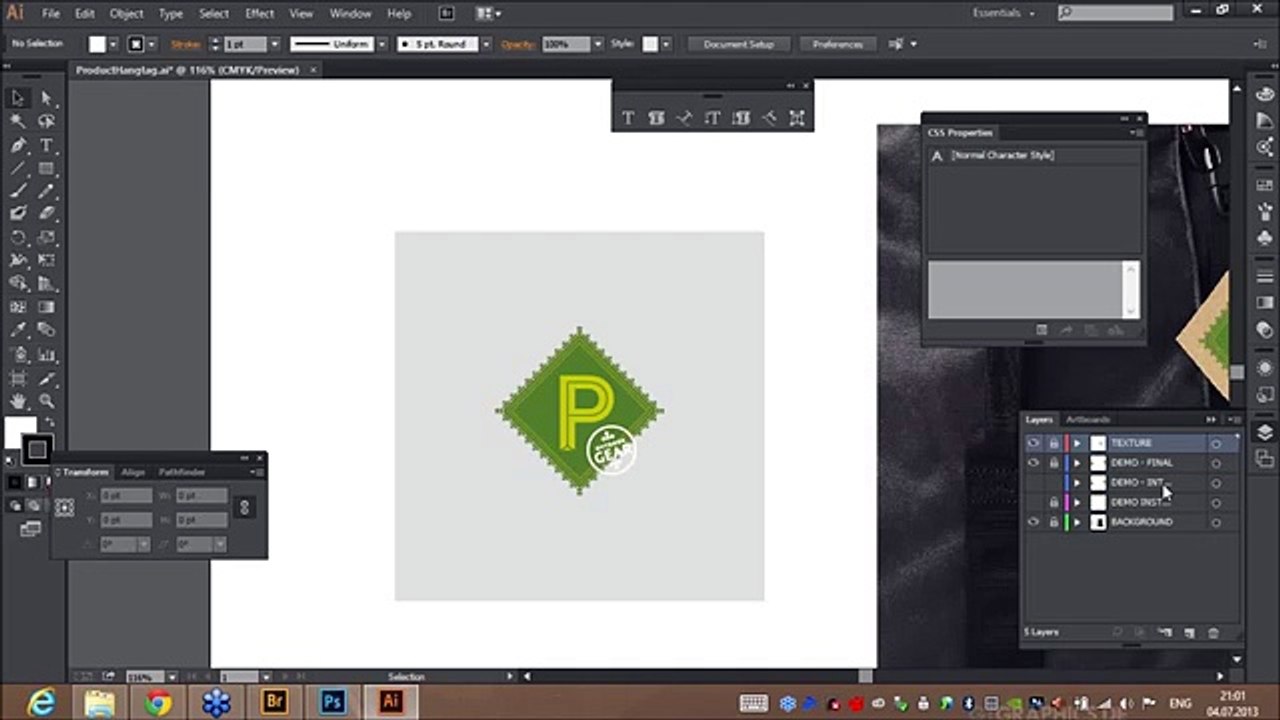This screenshot has width=1280, height=720.
Task: Select the Blend tool
Action: 46,331
